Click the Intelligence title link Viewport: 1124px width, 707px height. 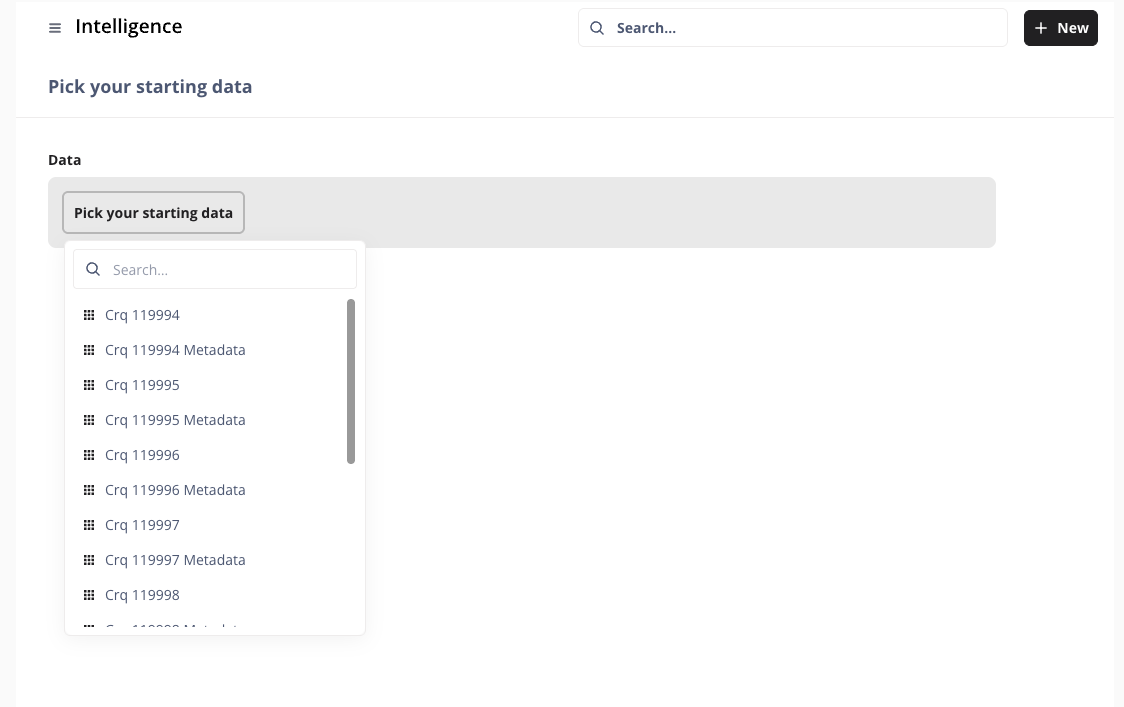129,27
